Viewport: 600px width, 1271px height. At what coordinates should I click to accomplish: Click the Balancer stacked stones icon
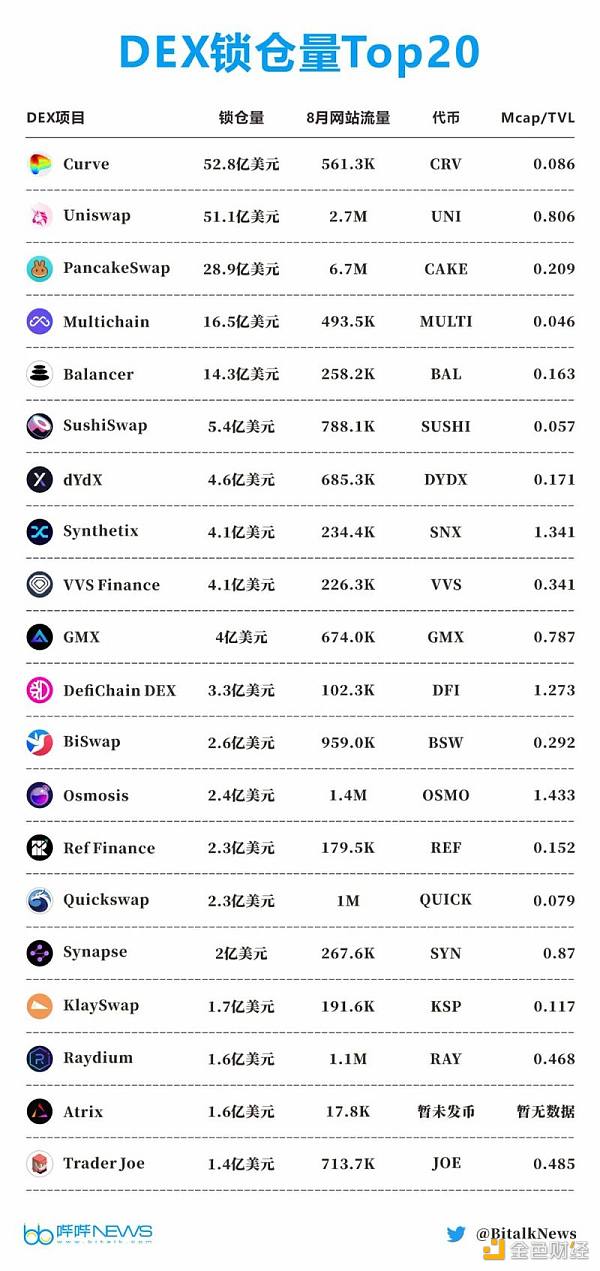click(40, 374)
